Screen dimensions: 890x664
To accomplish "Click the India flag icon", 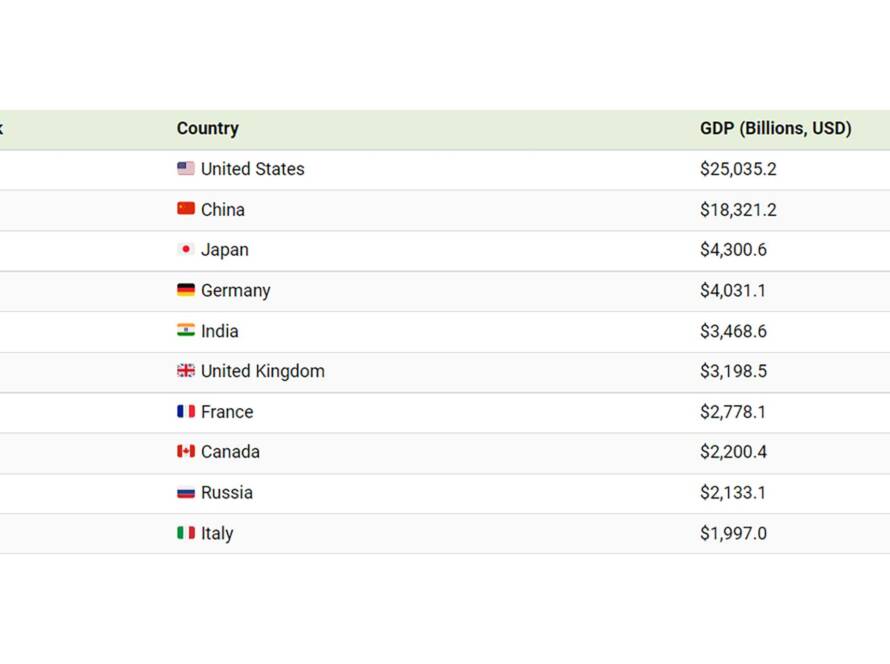I will pyautogui.click(x=186, y=330).
